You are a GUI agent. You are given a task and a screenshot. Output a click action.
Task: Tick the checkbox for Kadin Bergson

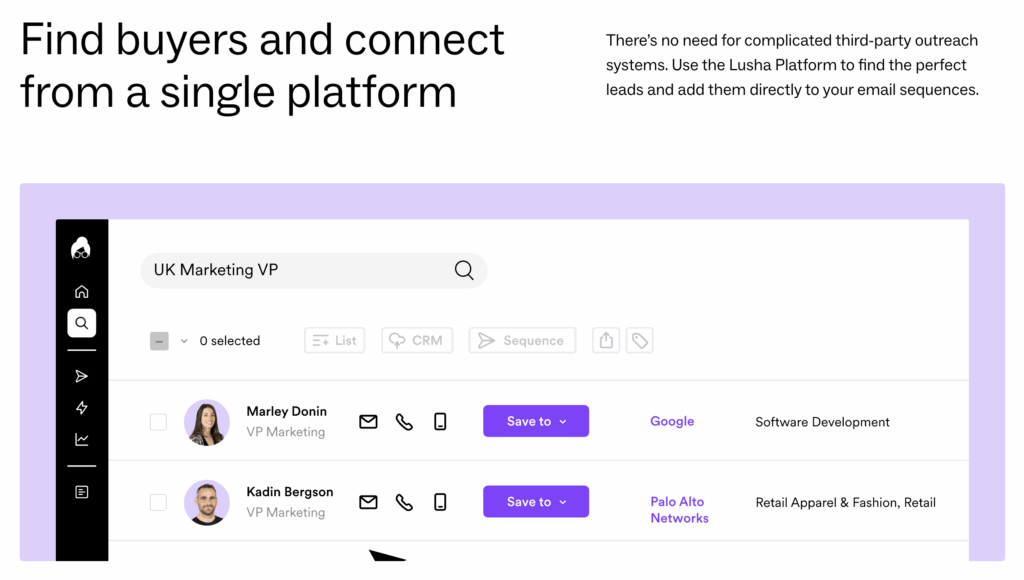click(158, 502)
